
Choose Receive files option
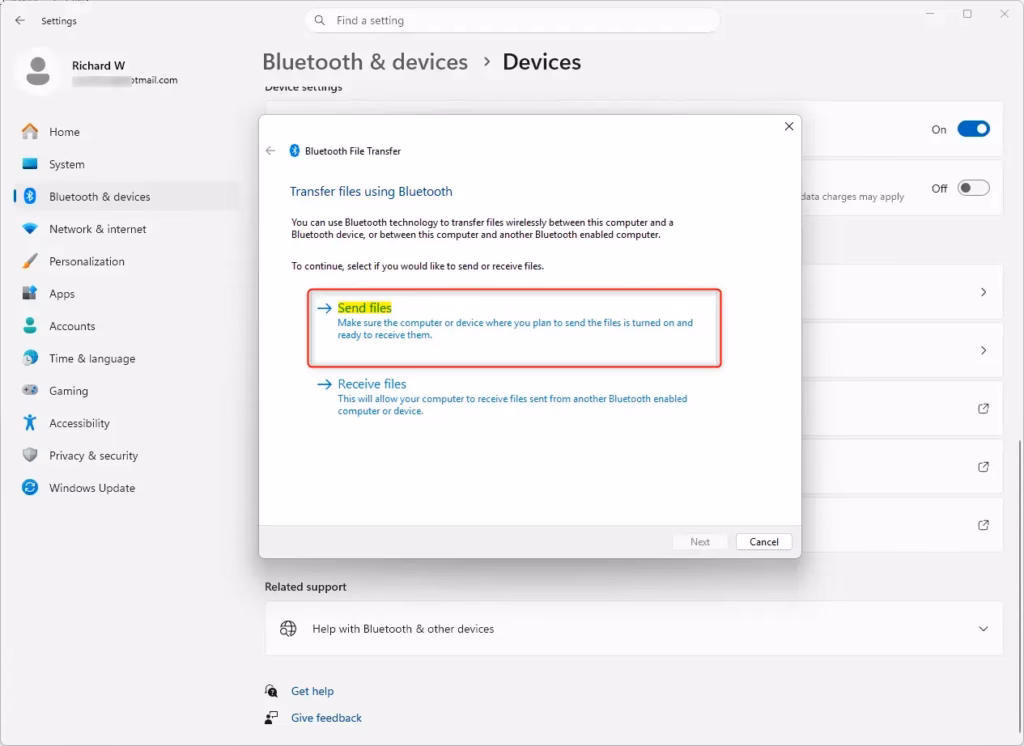pyautogui.click(x=514, y=397)
